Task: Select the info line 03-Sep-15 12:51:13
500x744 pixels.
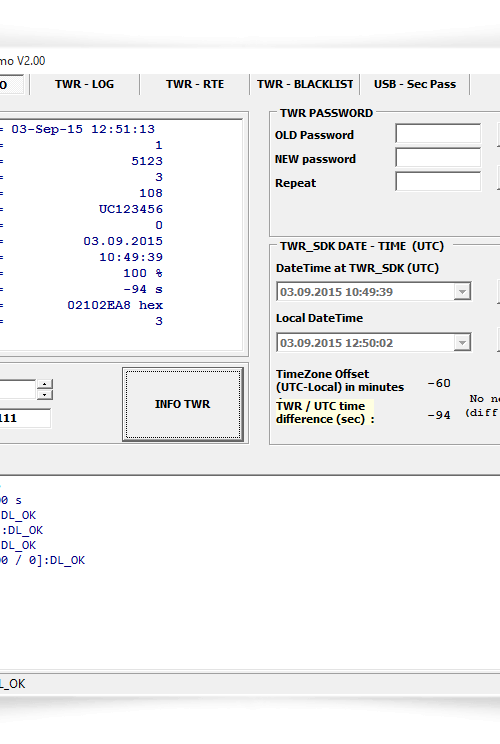Action: [x=83, y=129]
